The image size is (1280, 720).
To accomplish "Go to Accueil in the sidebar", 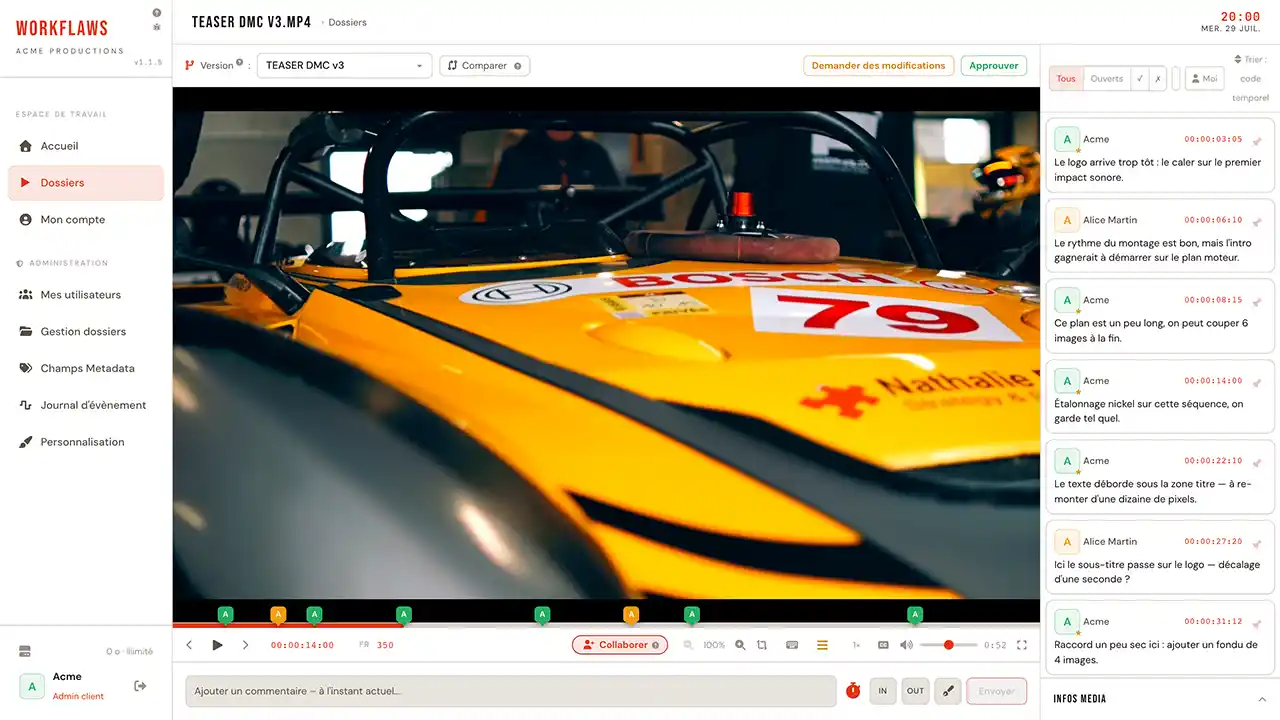I will (x=86, y=146).
